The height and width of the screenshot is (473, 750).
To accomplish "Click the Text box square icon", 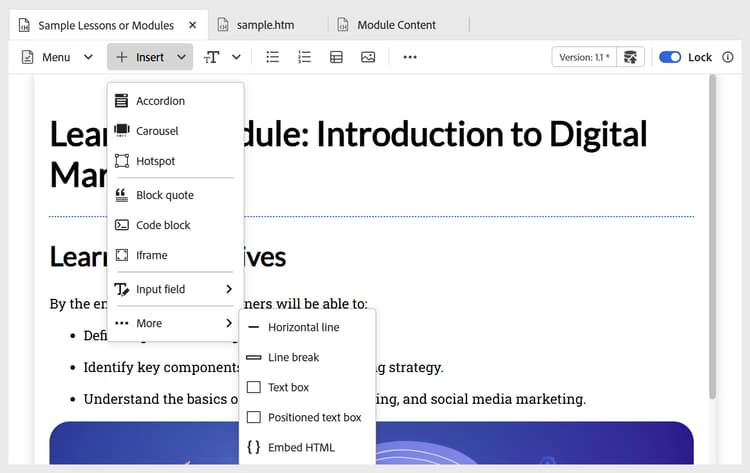I will 254,387.
